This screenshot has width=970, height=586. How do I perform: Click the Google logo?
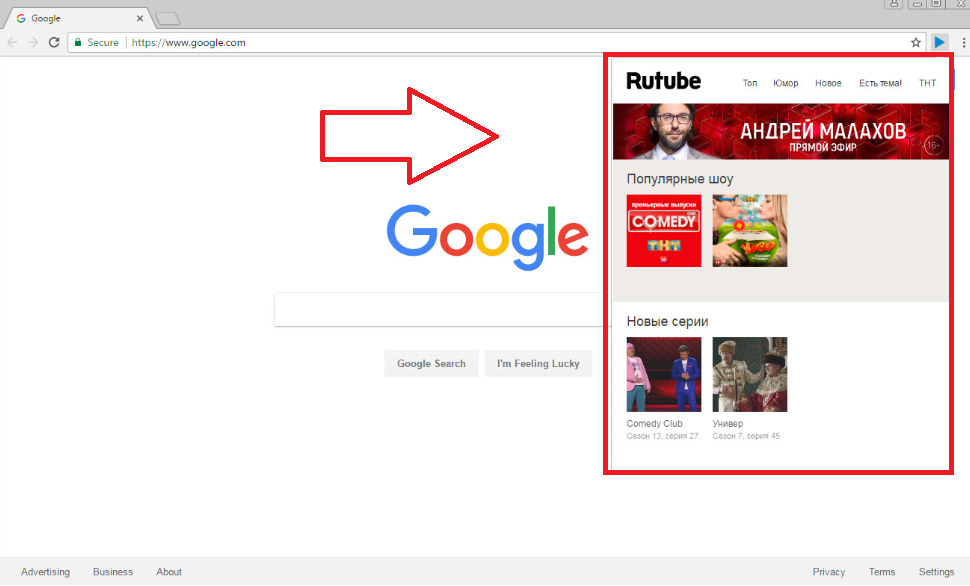pos(487,238)
